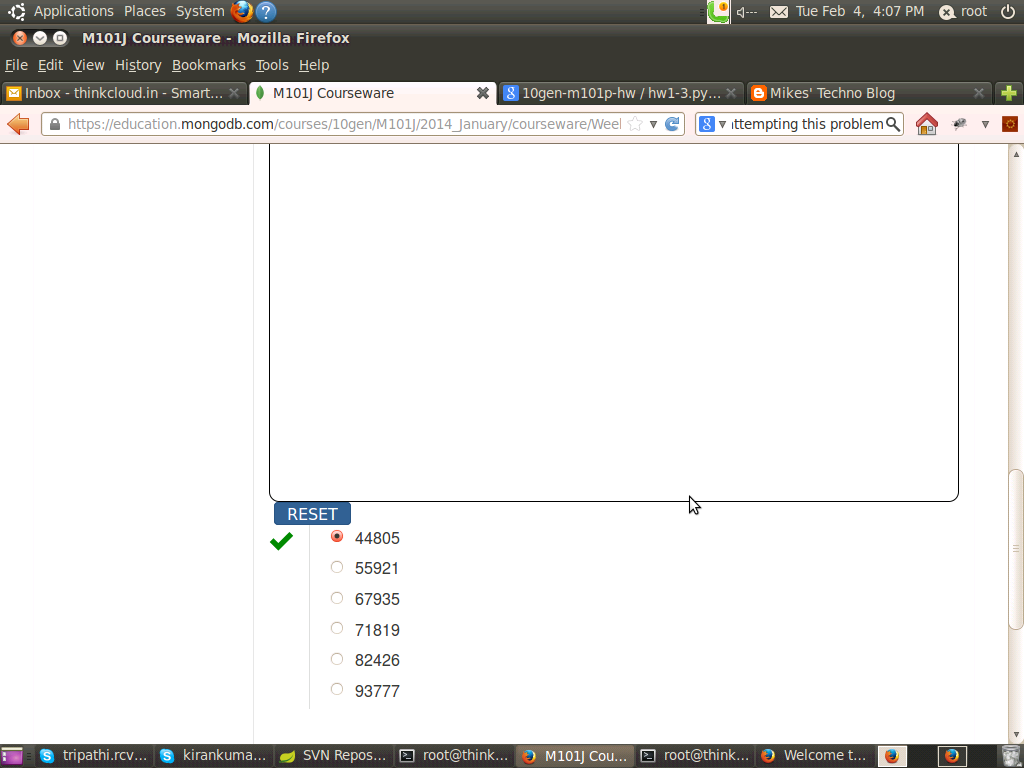Open the Bookmarks menu
1024x768 pixels.
(x=208, y=65)
